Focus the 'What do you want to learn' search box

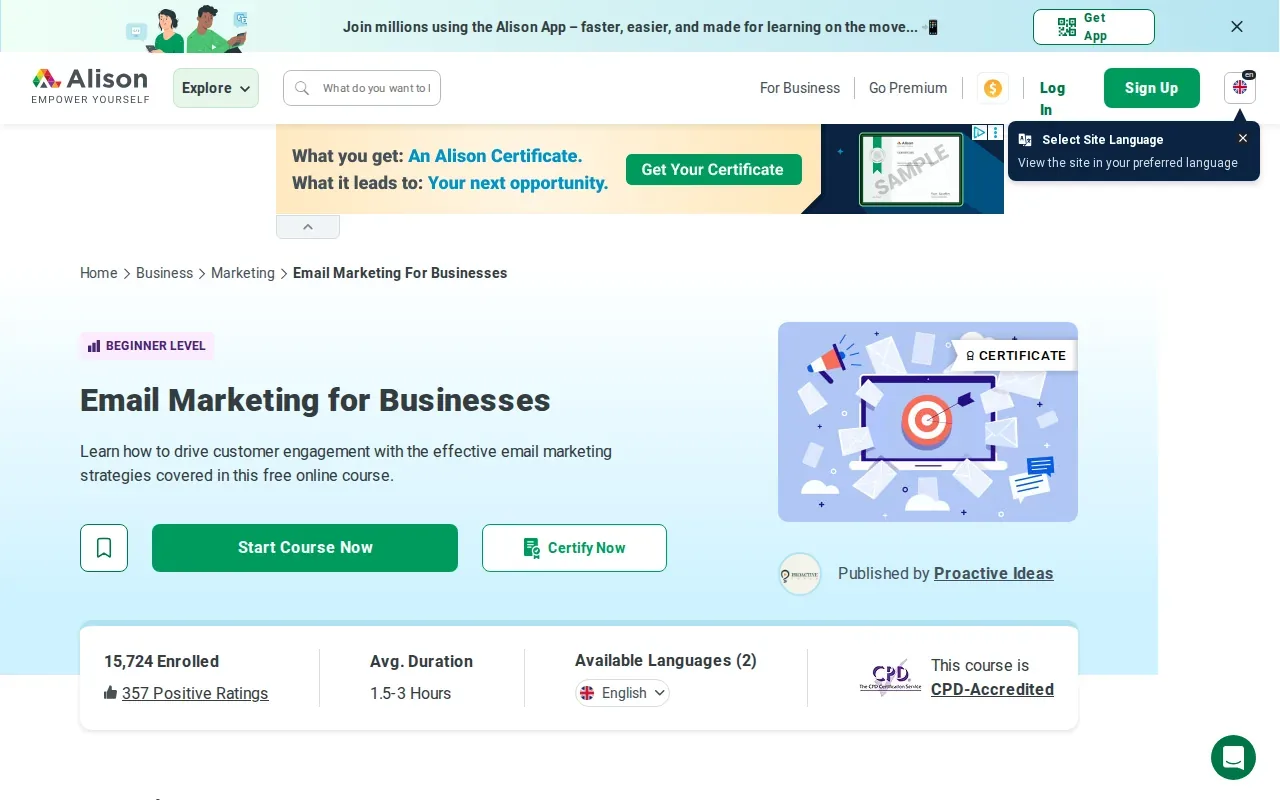pyautogui.click(x=362, y=88)
